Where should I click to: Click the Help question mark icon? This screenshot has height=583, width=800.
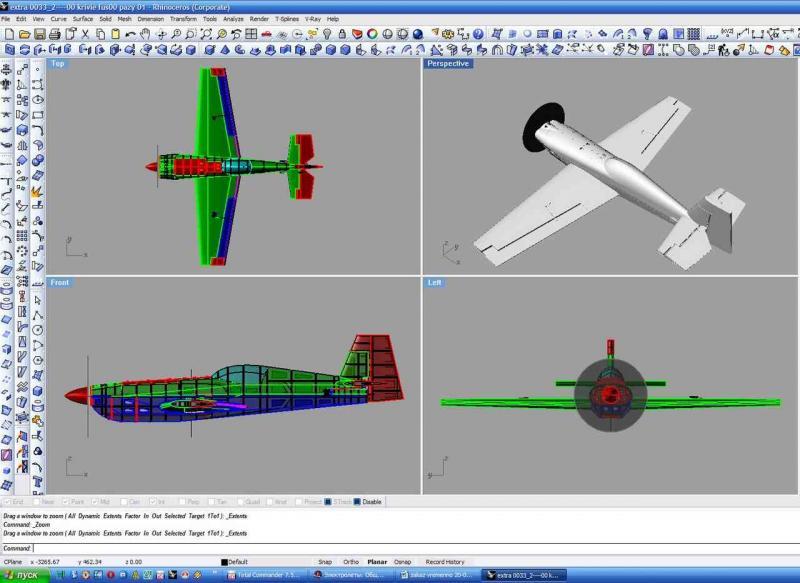pyautogui.click(x=479, y=33)
